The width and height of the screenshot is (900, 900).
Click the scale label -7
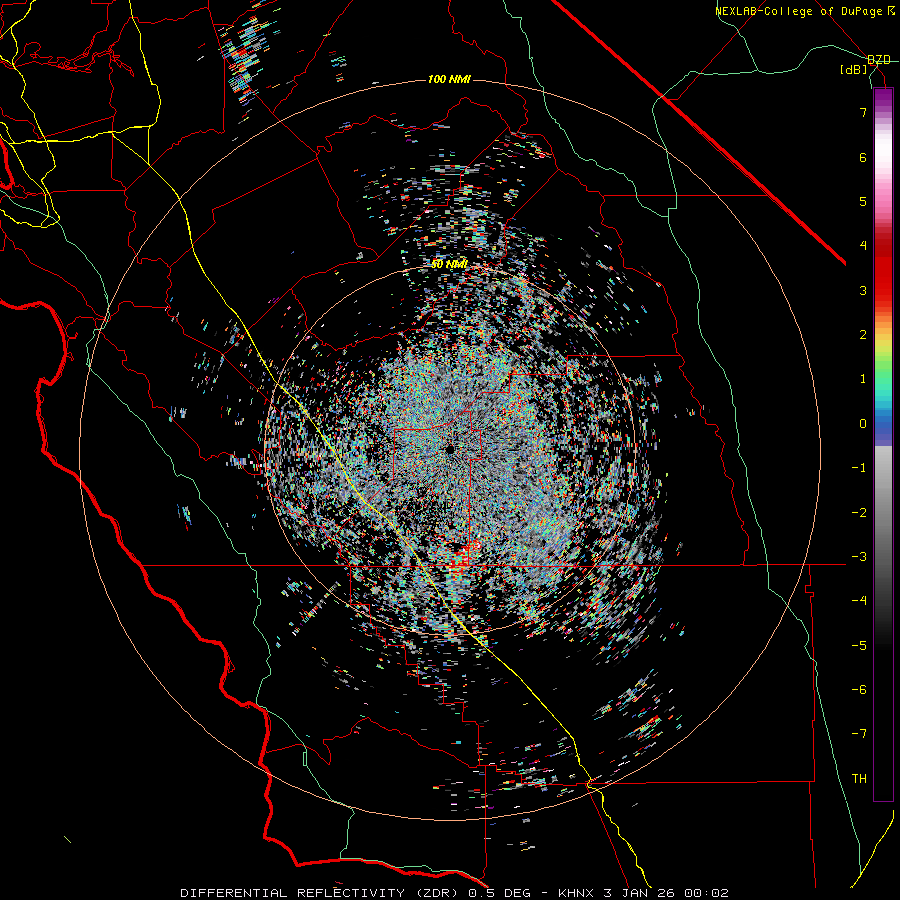tap(859, 734)
